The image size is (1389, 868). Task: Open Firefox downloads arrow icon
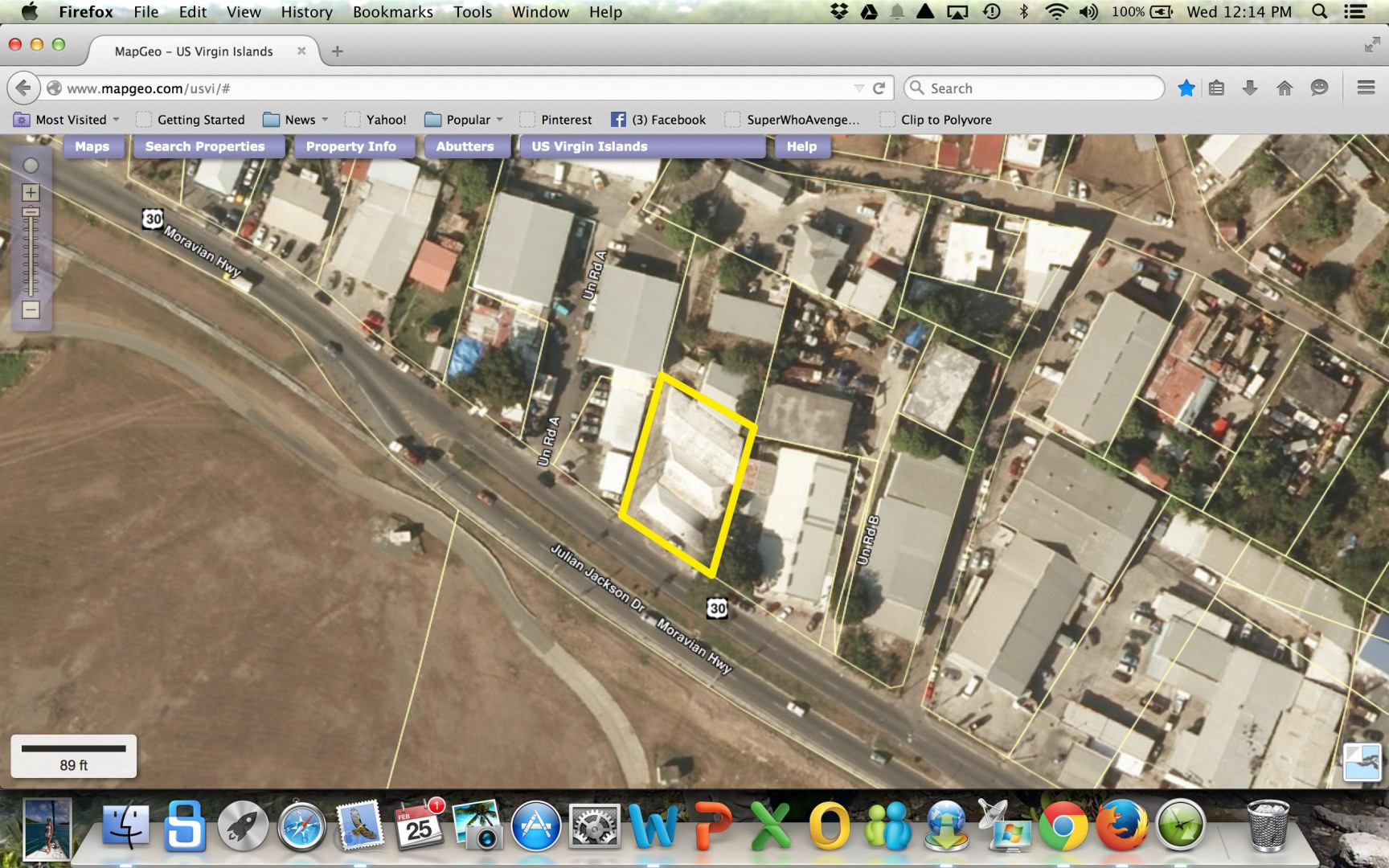(1249, 88)
